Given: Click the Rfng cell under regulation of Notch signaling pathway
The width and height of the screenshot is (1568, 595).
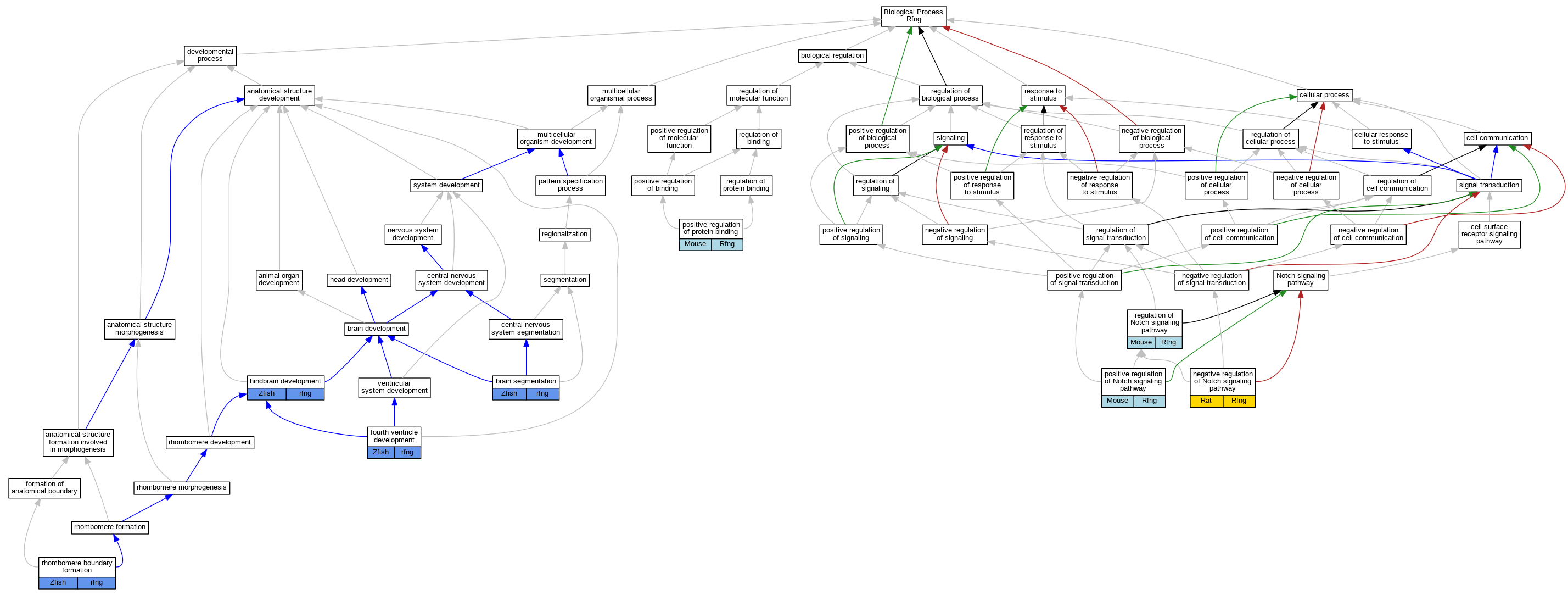Looking at the screenshot, I should pyautogui.click(x=1169, y=343).
